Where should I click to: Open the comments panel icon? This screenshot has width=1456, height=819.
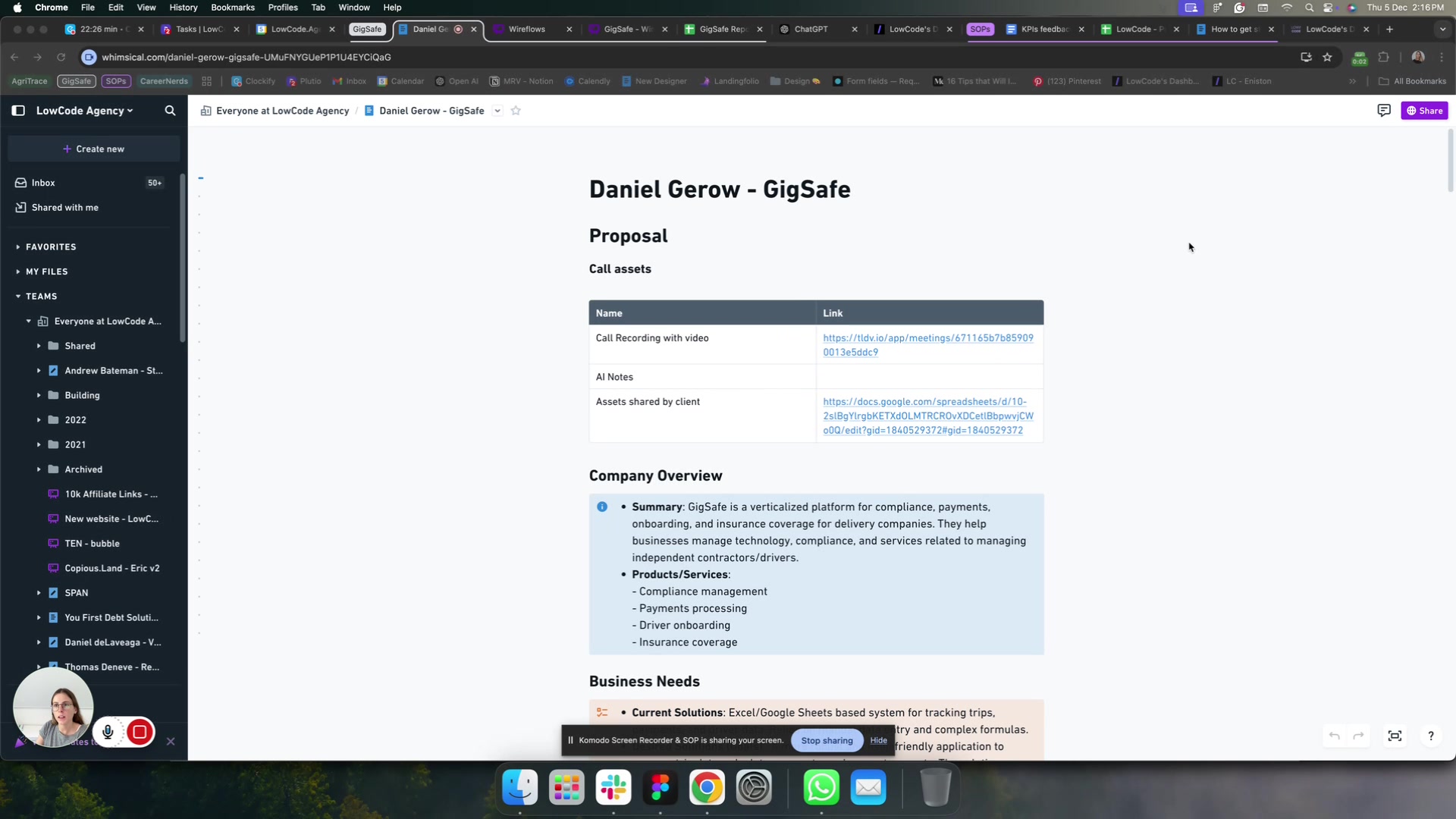(1383, 111)
